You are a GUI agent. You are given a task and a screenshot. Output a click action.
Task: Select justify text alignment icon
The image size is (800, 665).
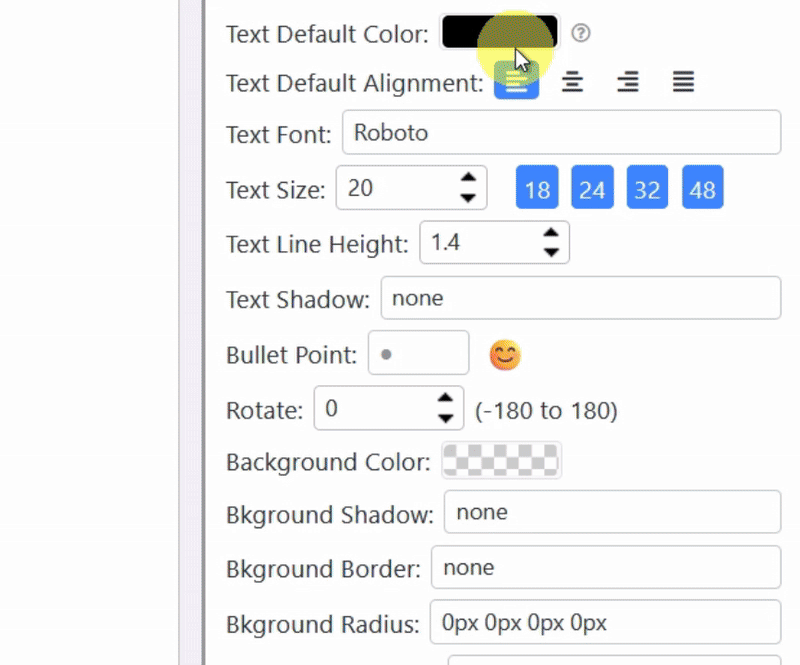tap(683, 82)
